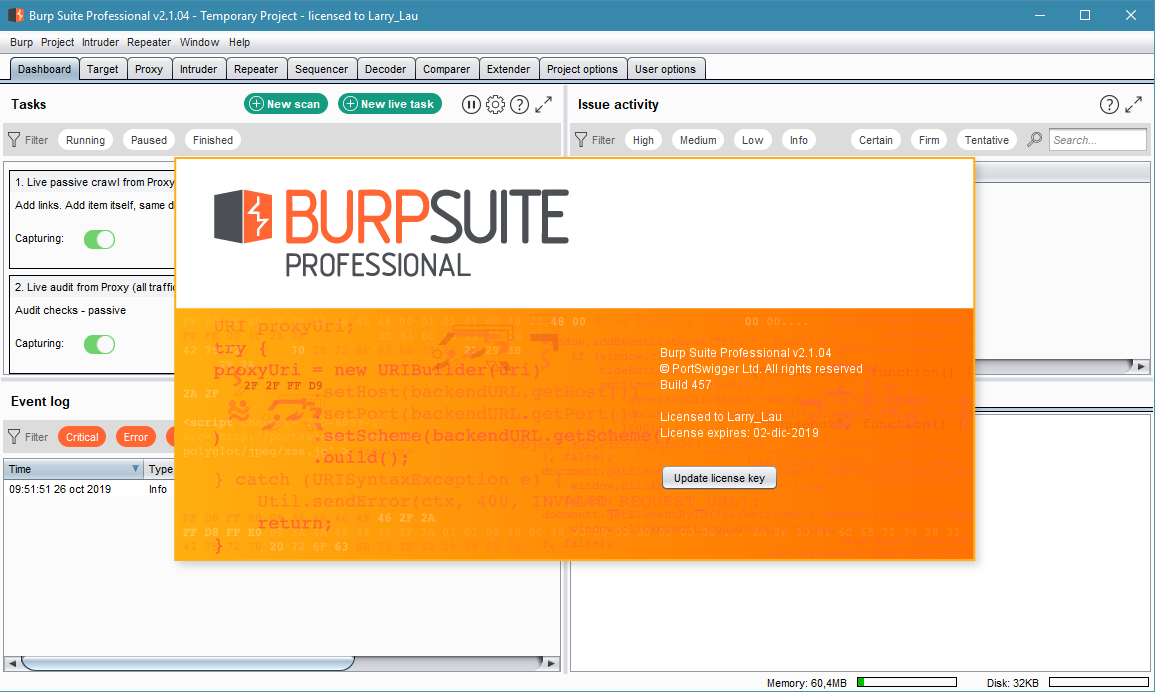The image size is (1155, 692).
Task: Click the Event log scrollbar left arrow
Action: [x=12, y=663]
